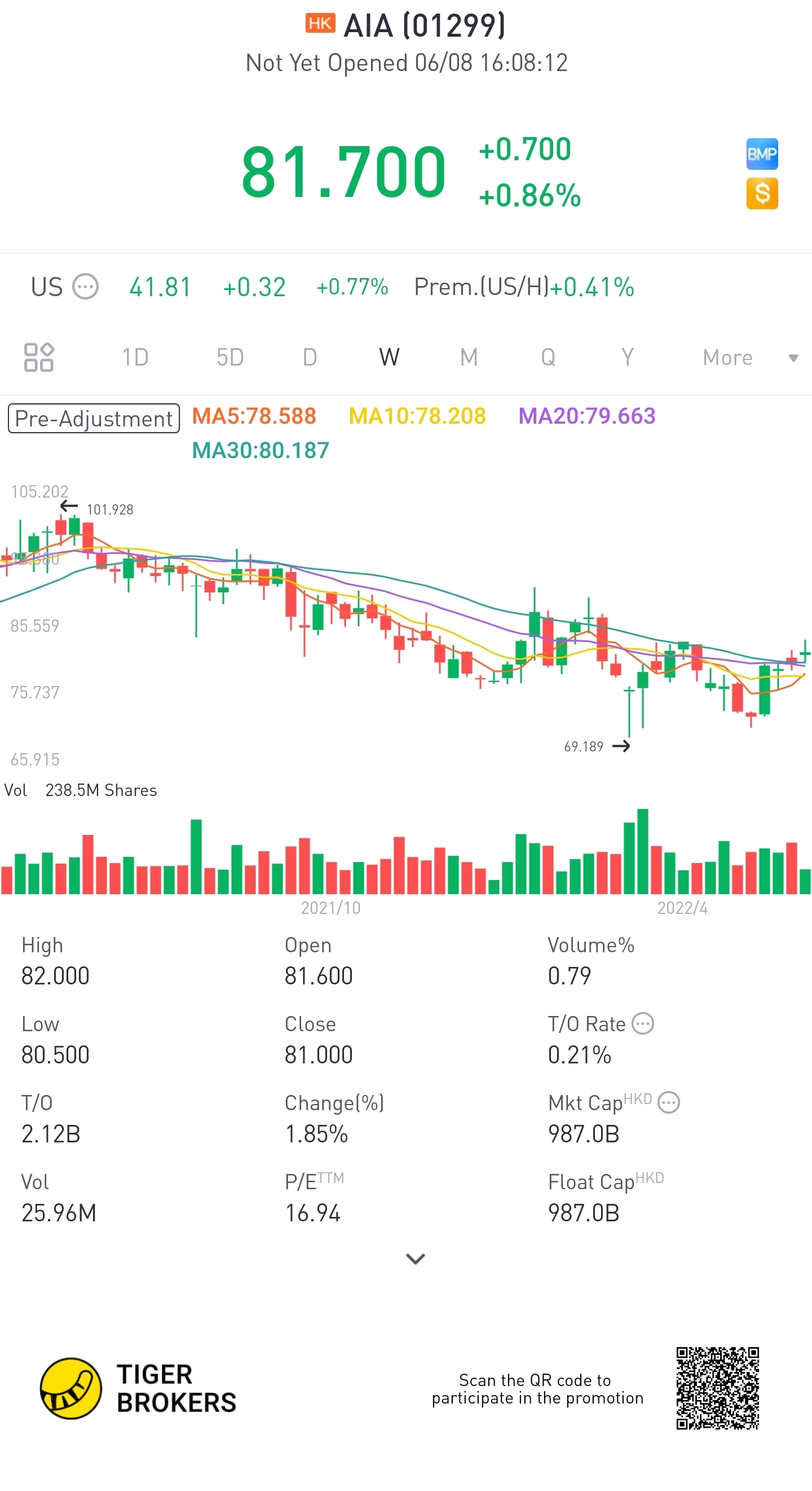Tap the MA20:79.663 indicator label
Screen dimensions: 812x1491
click(x=587, y=416)
